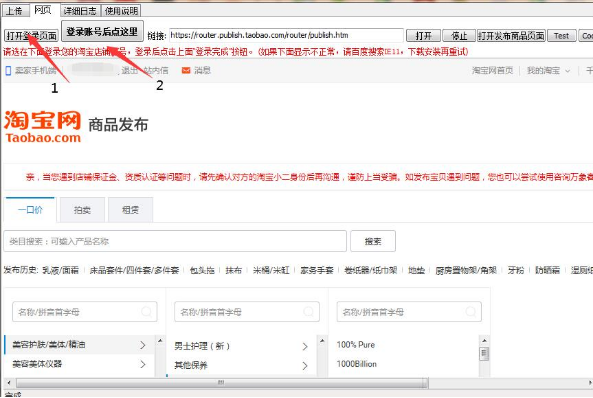This screenshot has width=593, height=398.
Task: Click up arrow of second category scrollbar
Action: click(322, 341)
